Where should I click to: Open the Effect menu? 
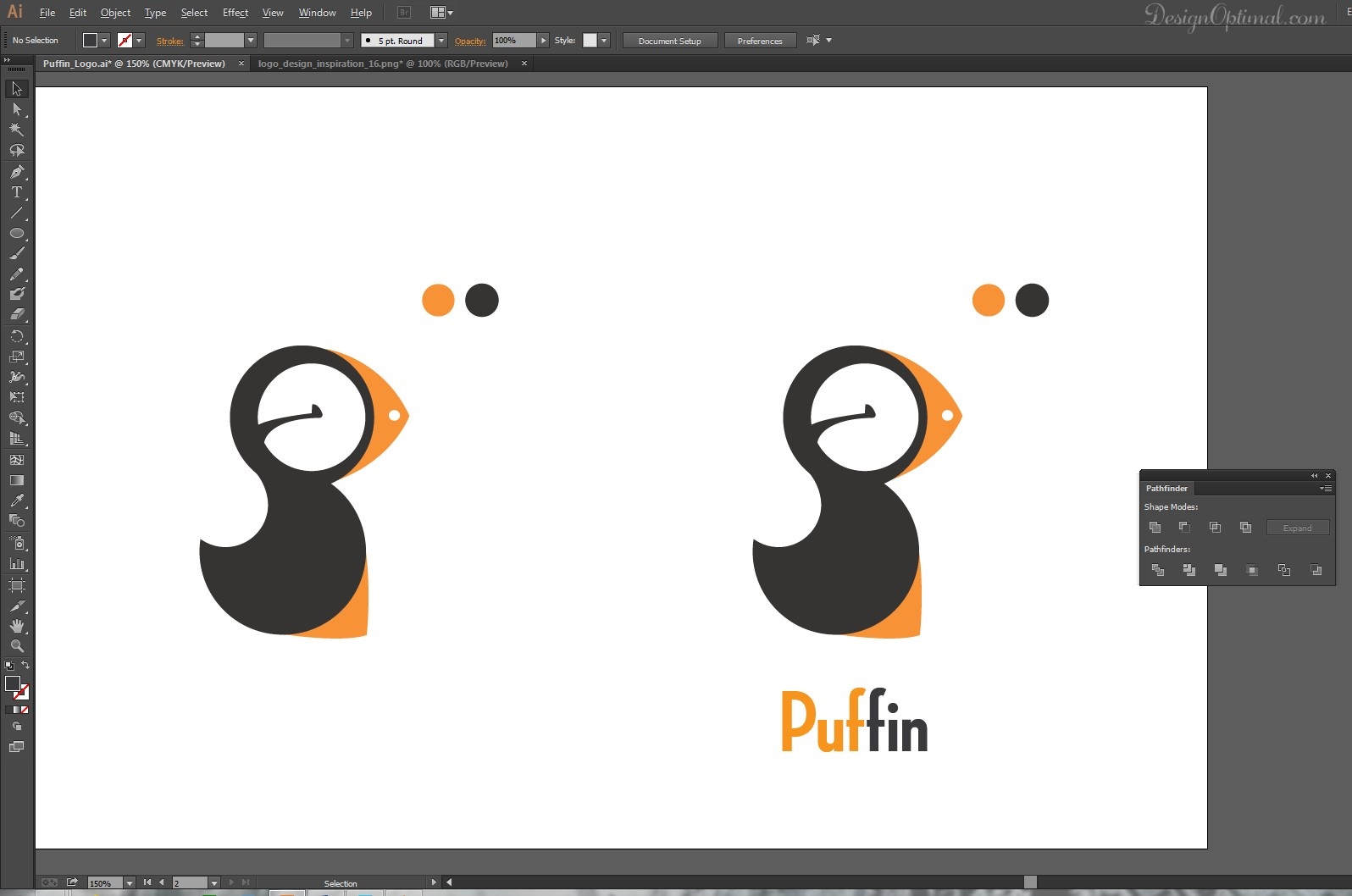coord(235,13)
